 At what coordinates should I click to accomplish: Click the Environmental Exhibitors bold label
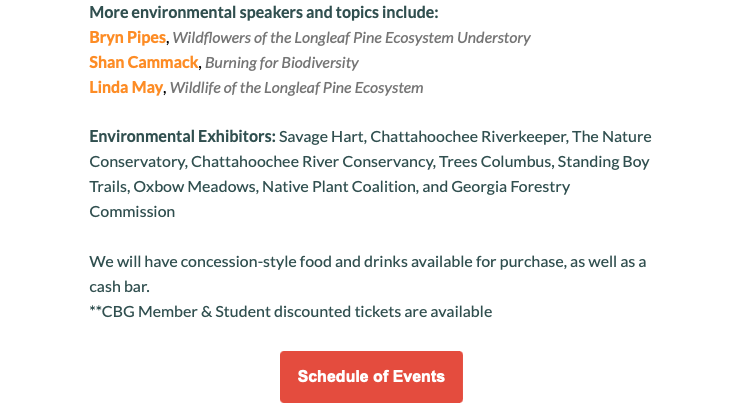point(182,137)
